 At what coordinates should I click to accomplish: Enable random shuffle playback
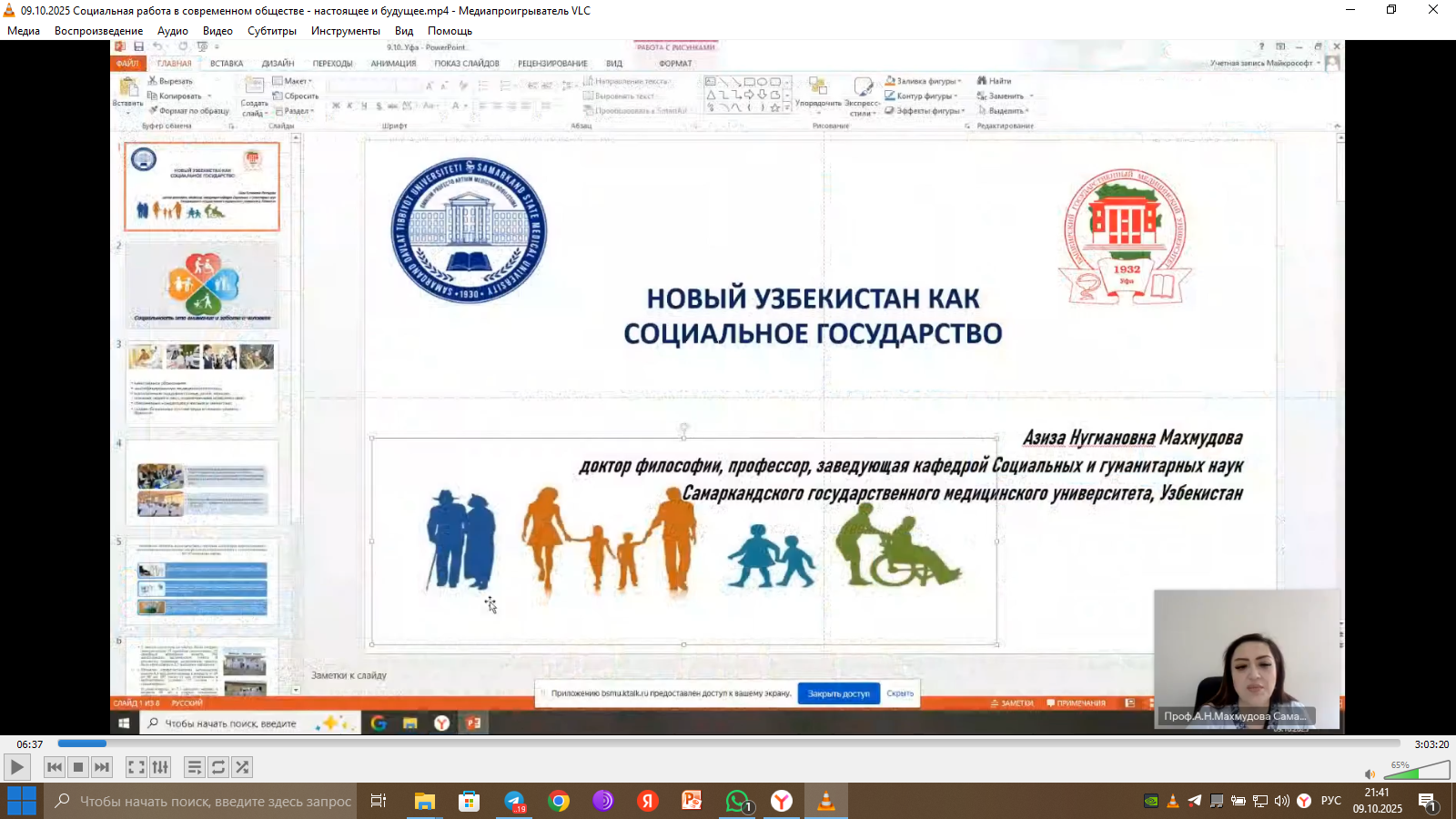click(x=242, y=767)
